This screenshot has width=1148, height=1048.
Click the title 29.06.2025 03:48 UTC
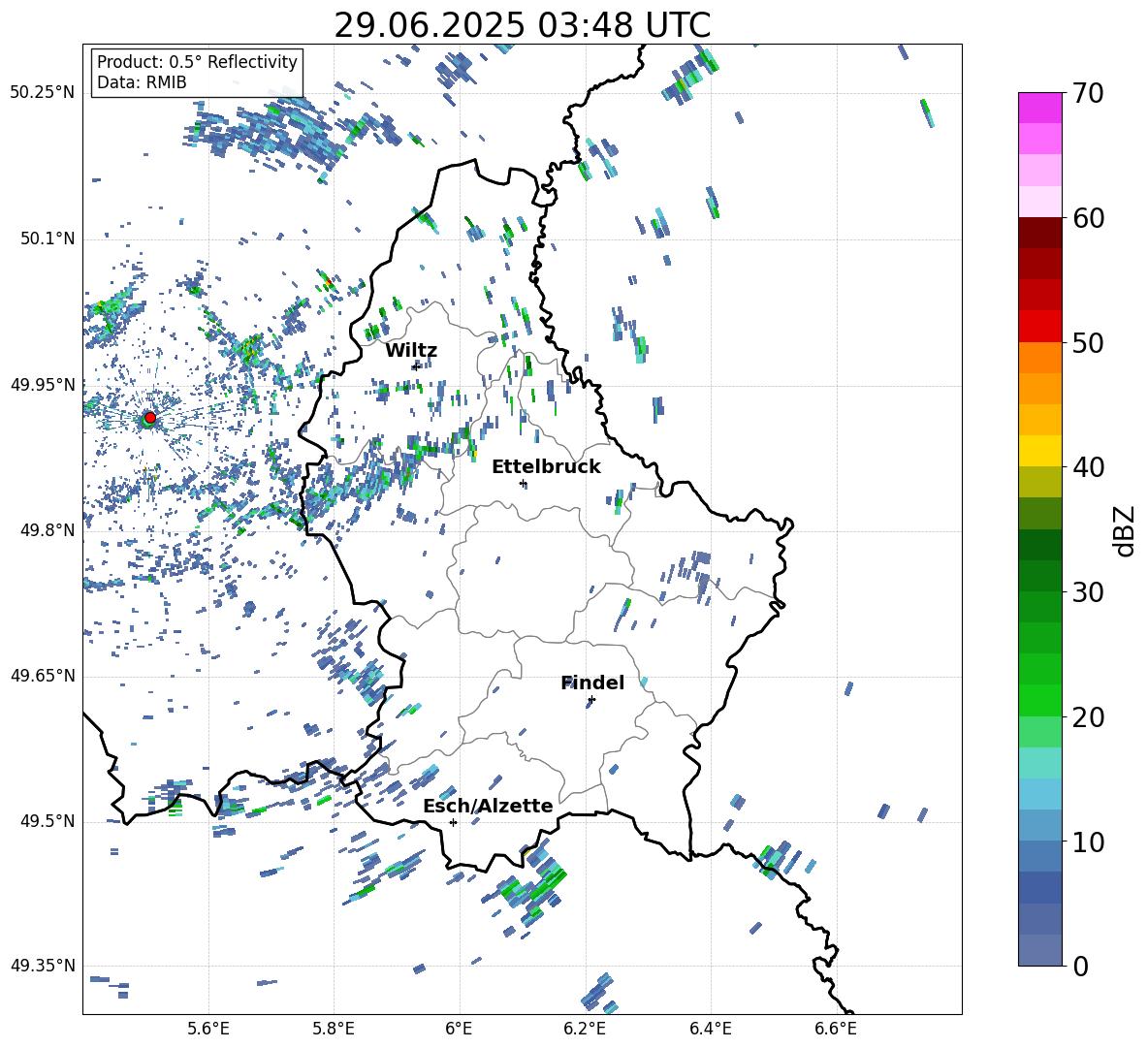point(522,25)
